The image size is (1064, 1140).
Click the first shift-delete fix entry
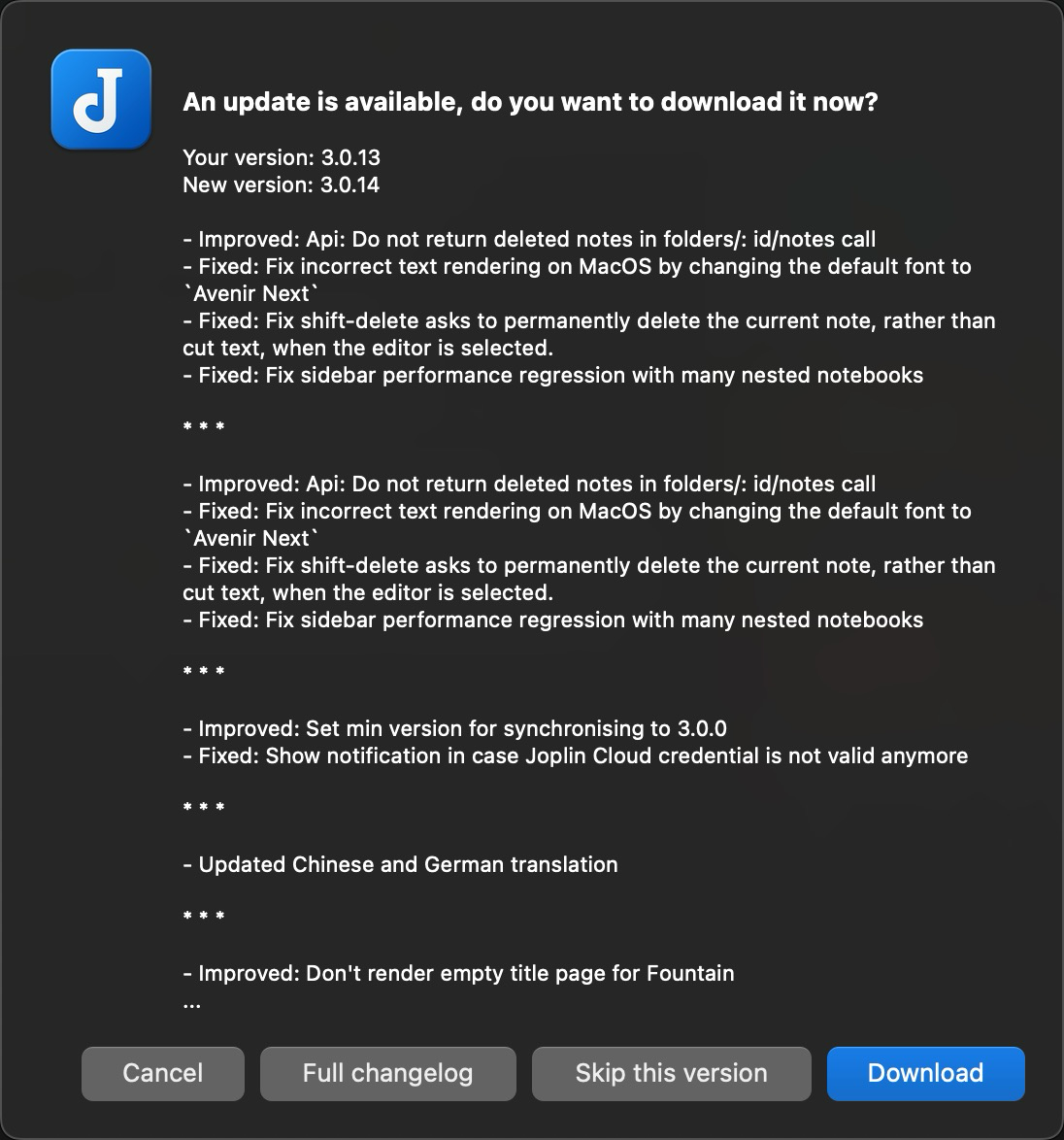tap(589, 320)
